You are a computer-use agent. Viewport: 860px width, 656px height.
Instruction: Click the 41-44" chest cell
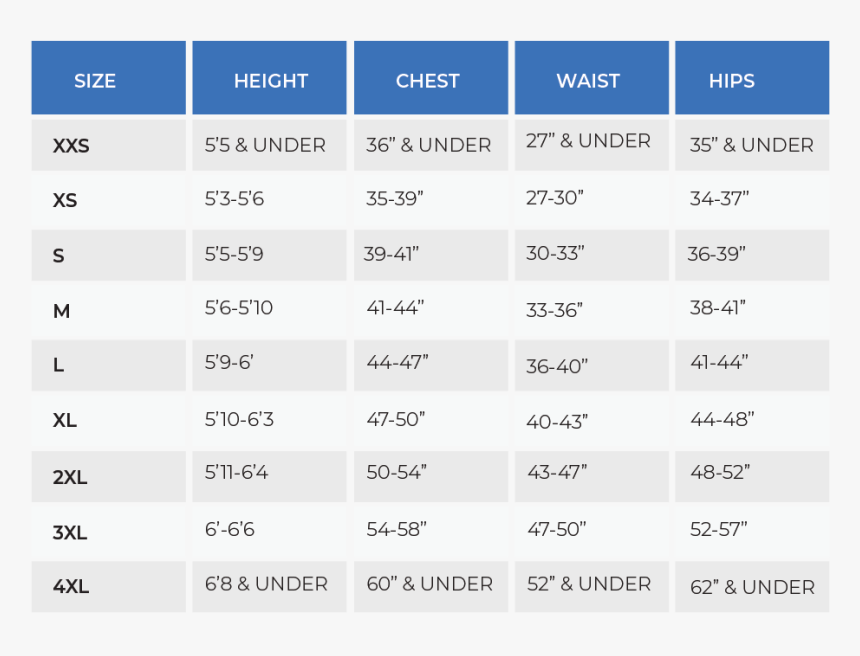tap(395, 308)
